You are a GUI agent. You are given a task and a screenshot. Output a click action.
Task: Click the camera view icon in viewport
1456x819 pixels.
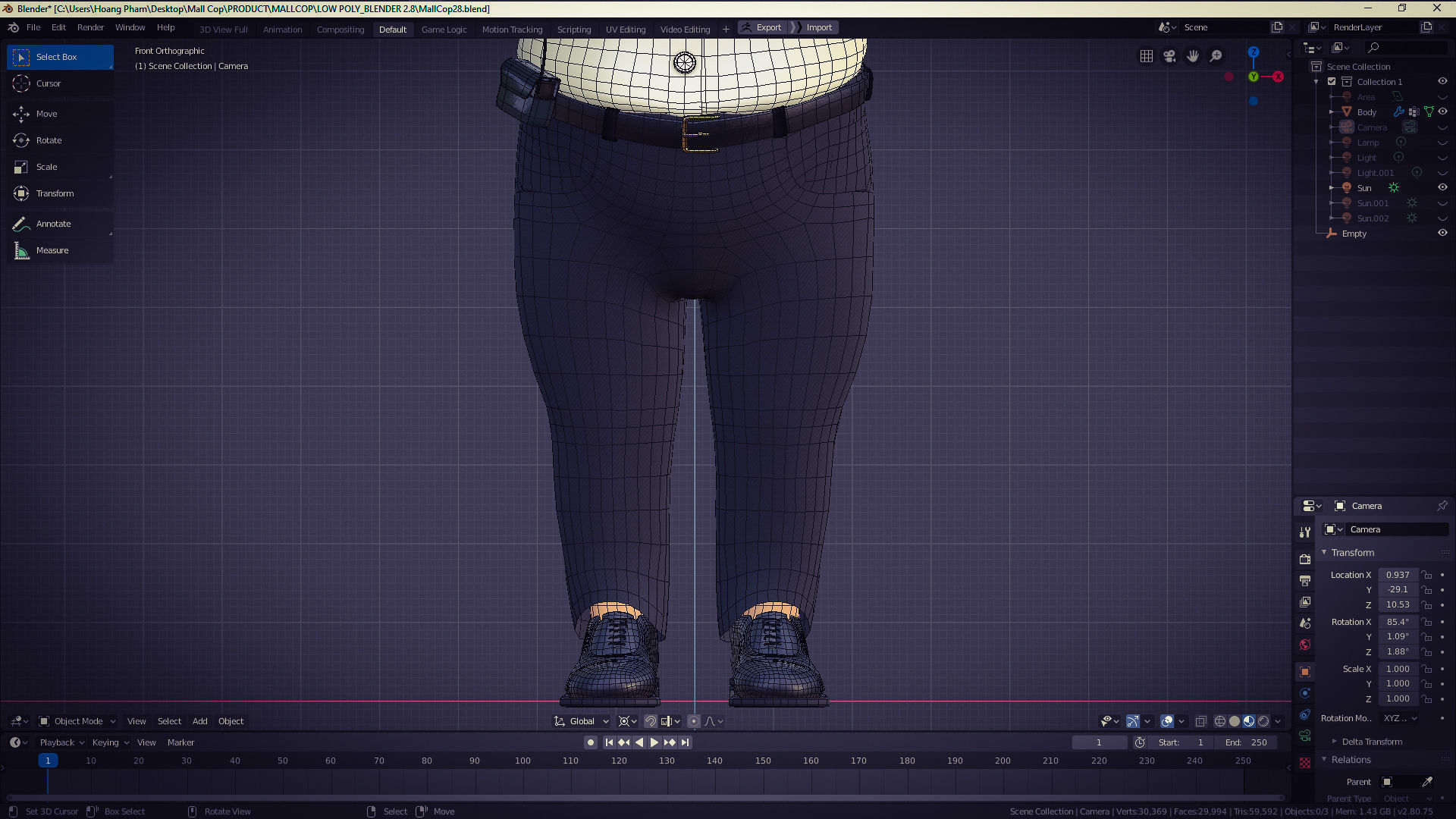coord(1169,56)
